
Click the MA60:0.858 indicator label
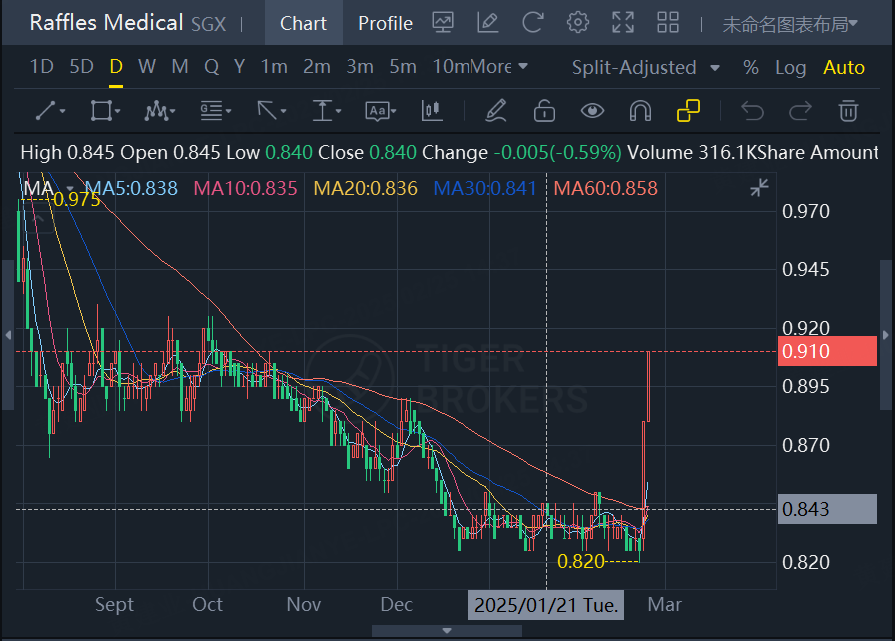pos(606,188)
